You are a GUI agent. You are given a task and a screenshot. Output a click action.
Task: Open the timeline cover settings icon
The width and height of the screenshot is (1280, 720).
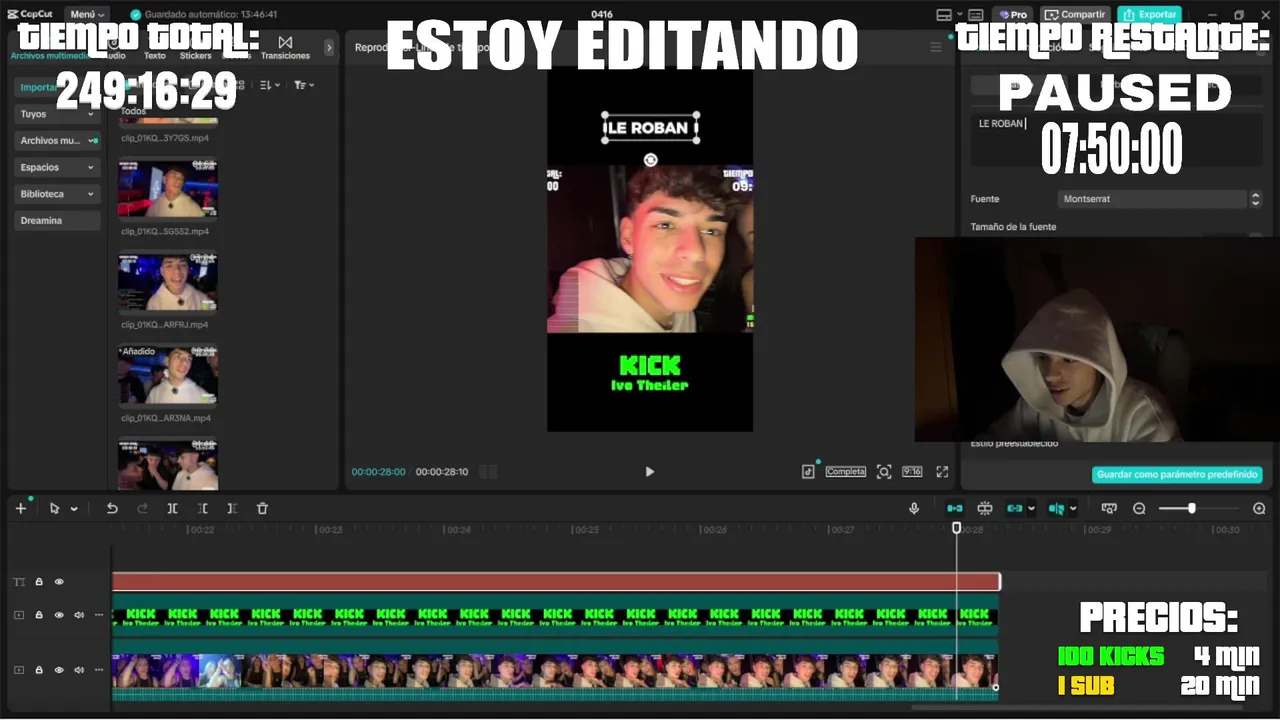tap(1109, 508)
